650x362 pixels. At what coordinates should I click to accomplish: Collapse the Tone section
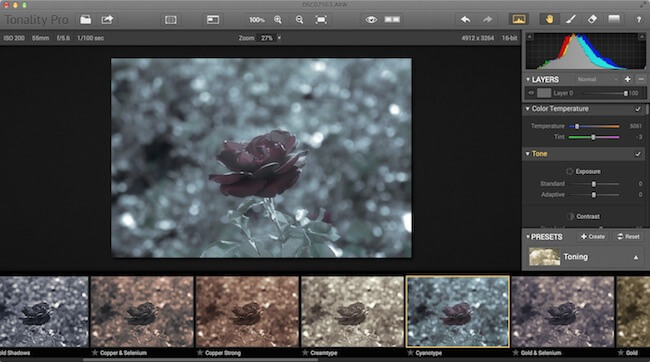528,154
